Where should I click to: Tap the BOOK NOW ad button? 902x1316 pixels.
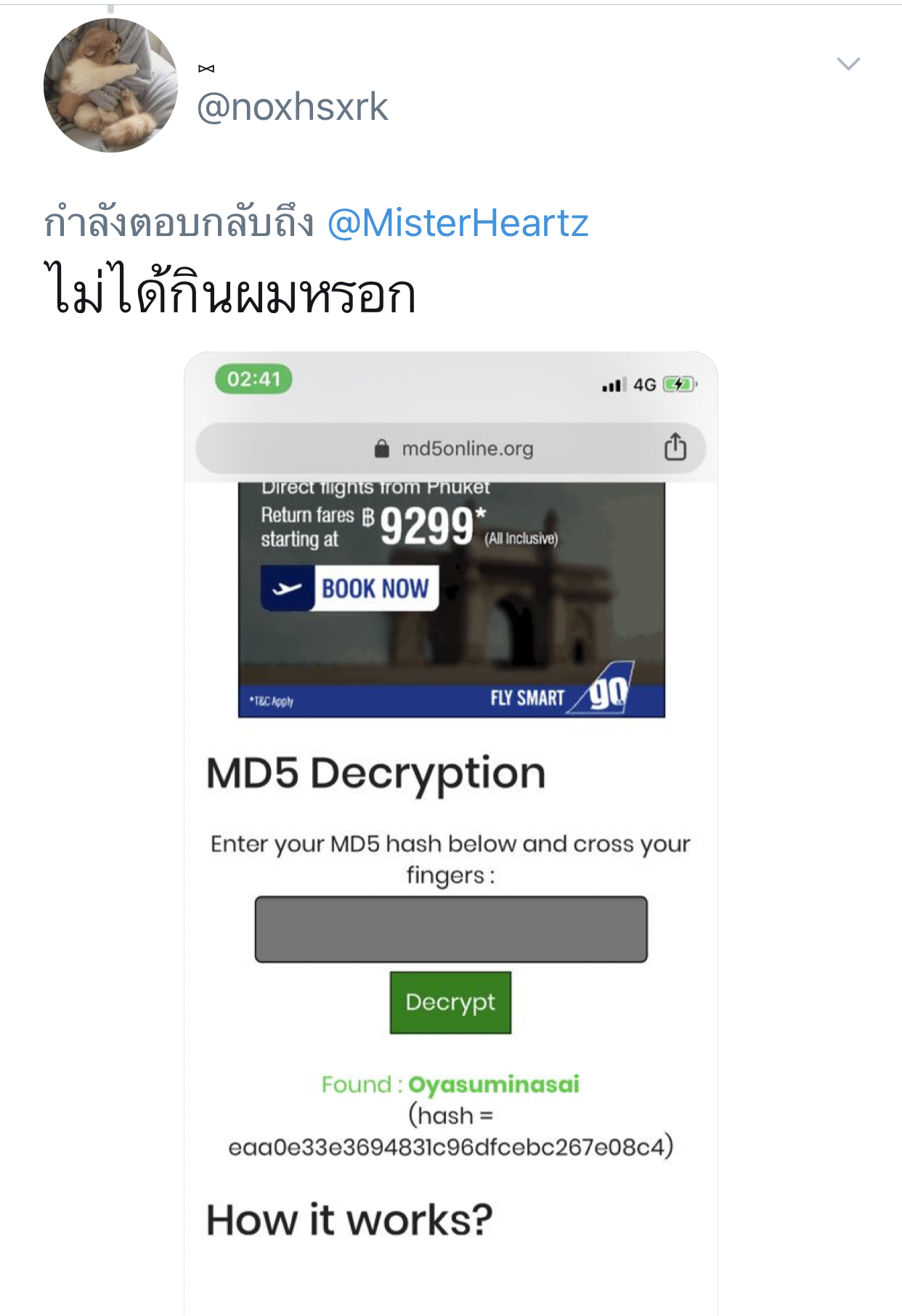350,588
